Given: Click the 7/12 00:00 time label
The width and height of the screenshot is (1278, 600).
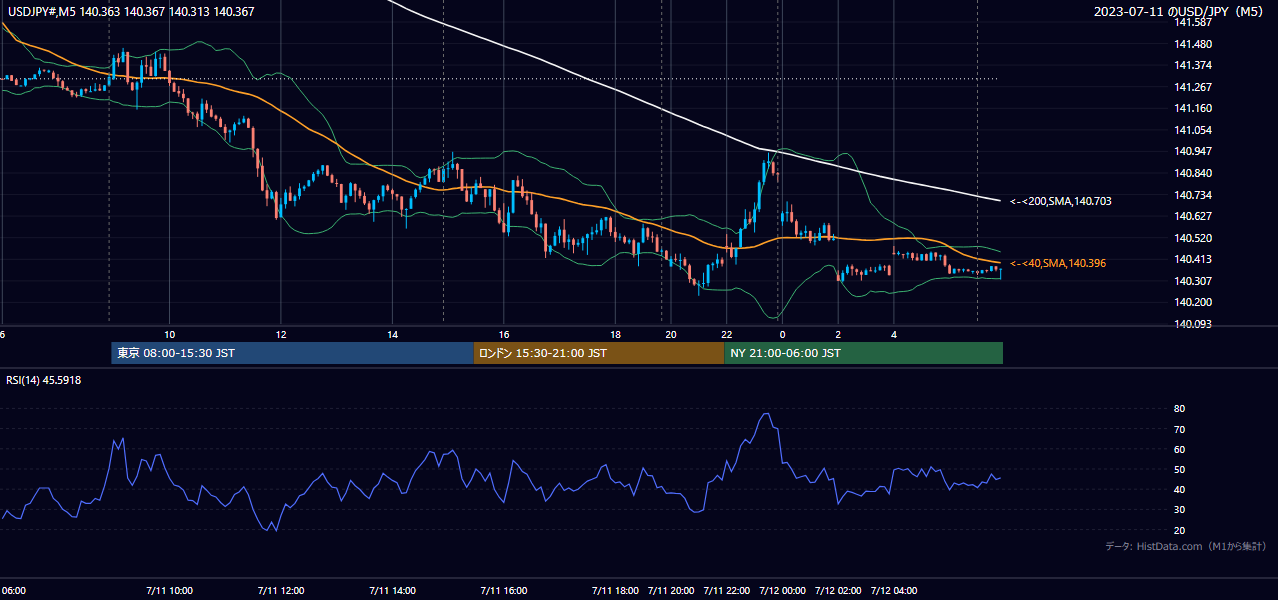Looking at the screenshot, I should pos(783,591).
